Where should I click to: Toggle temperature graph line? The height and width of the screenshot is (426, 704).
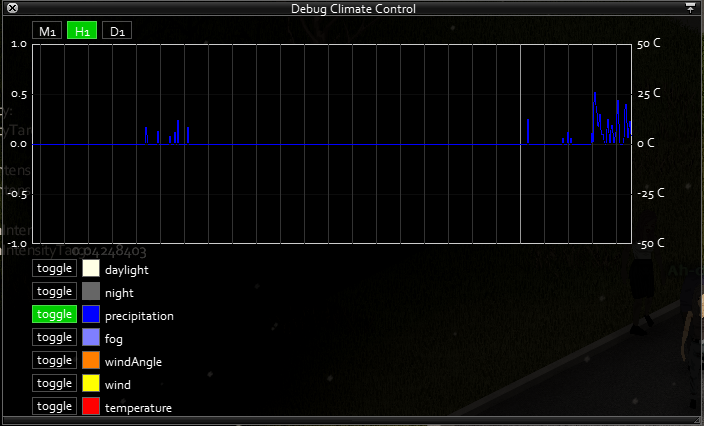[x=54, y=406]
